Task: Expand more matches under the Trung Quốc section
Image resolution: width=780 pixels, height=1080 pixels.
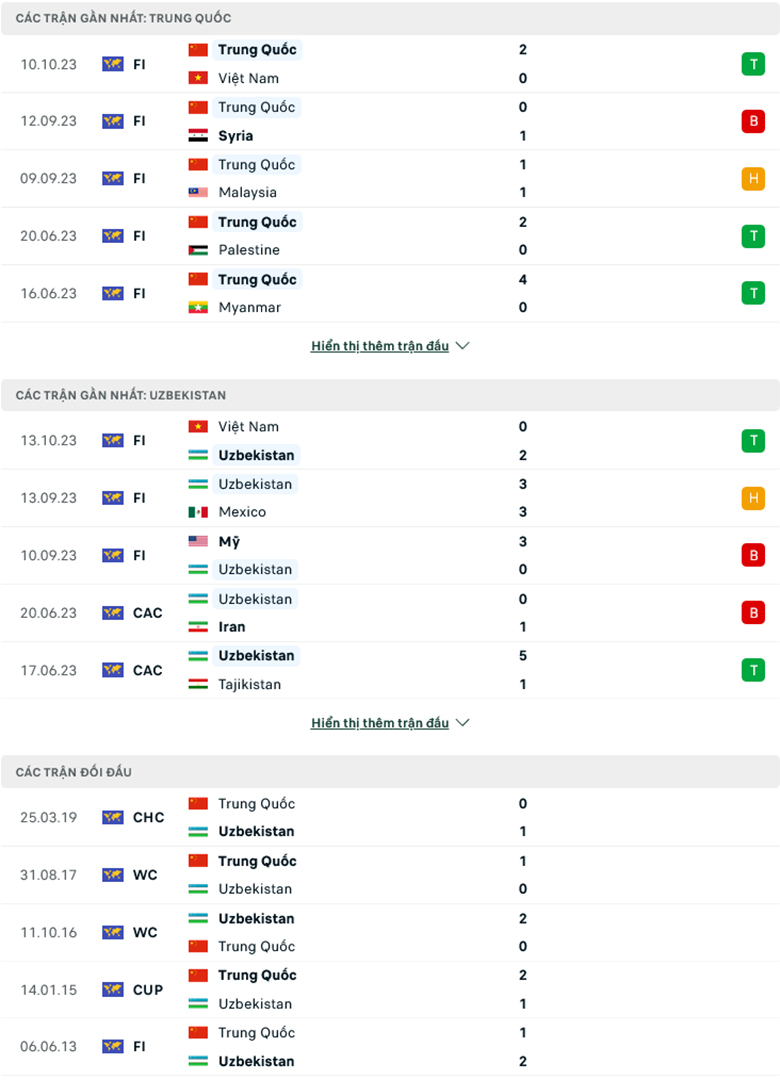Action: [x=381, y=345]
